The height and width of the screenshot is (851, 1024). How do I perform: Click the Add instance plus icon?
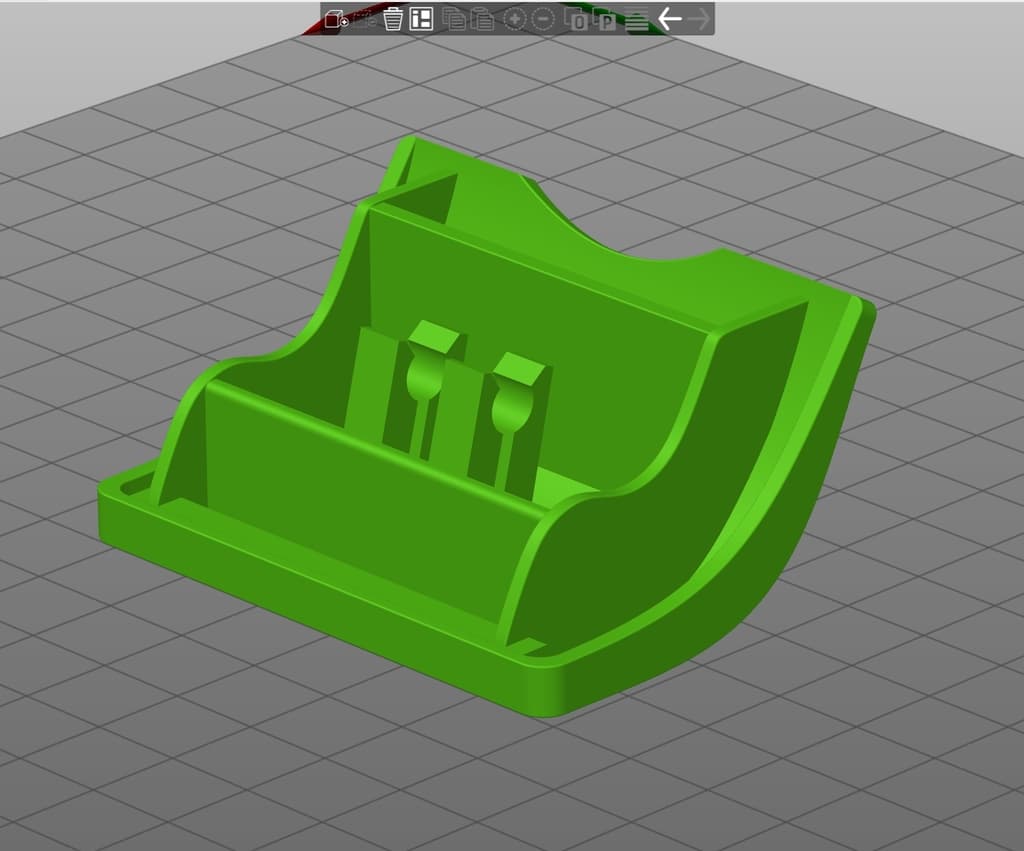pyautogui.click(x=515, y=20)
